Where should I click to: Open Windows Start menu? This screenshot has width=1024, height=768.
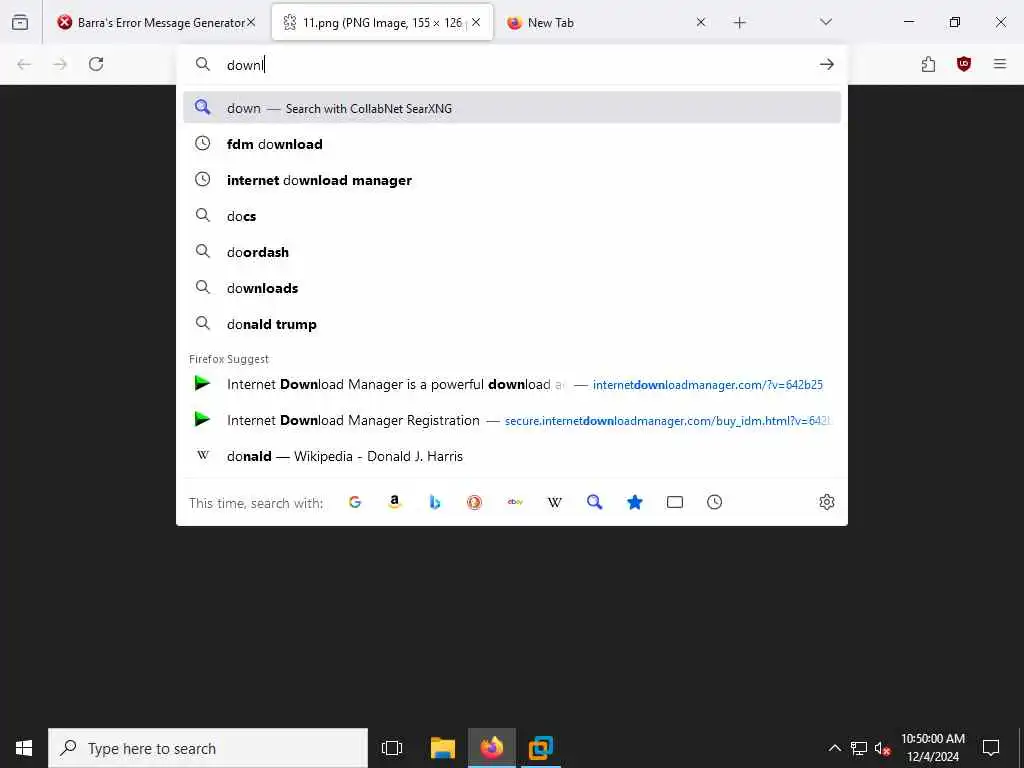click(24, 748)
